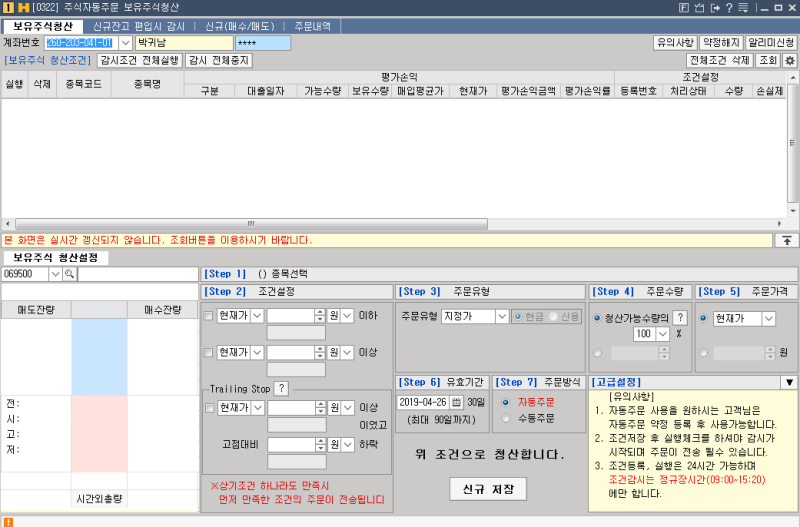Switch to the 주문내역 tab

coord(314,26)
